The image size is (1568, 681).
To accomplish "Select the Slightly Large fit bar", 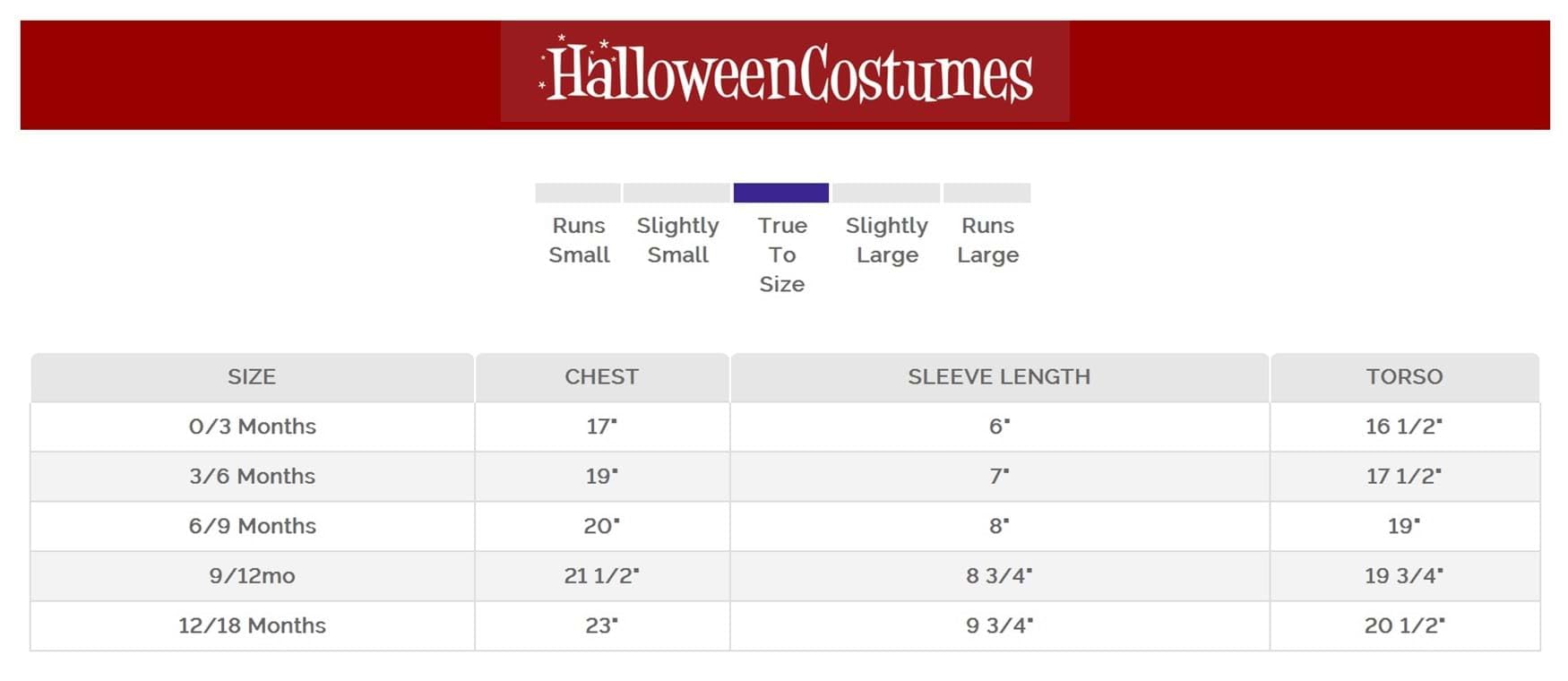I will coord(886,193).
